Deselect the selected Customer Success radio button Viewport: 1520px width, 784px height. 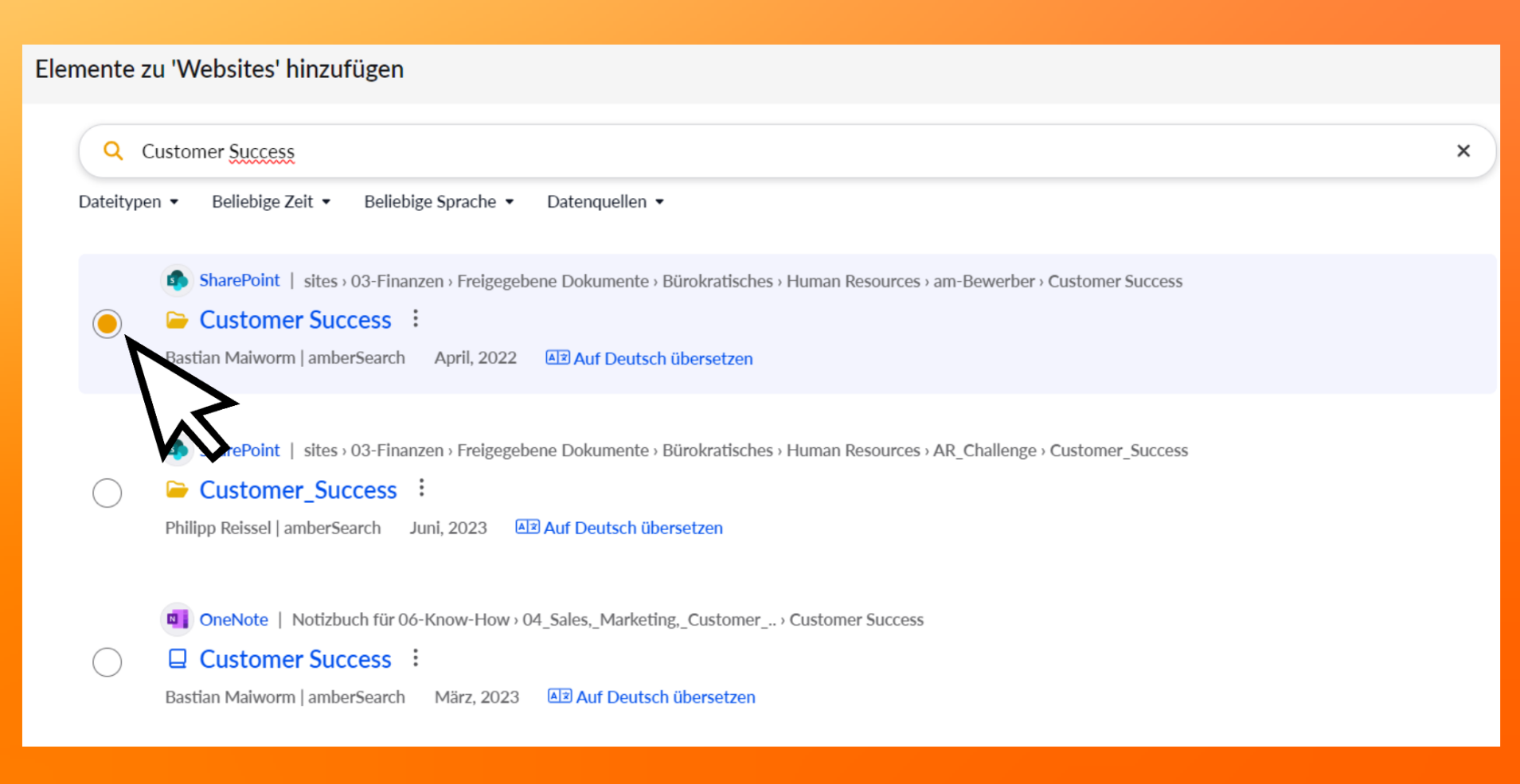pos(107,323)
